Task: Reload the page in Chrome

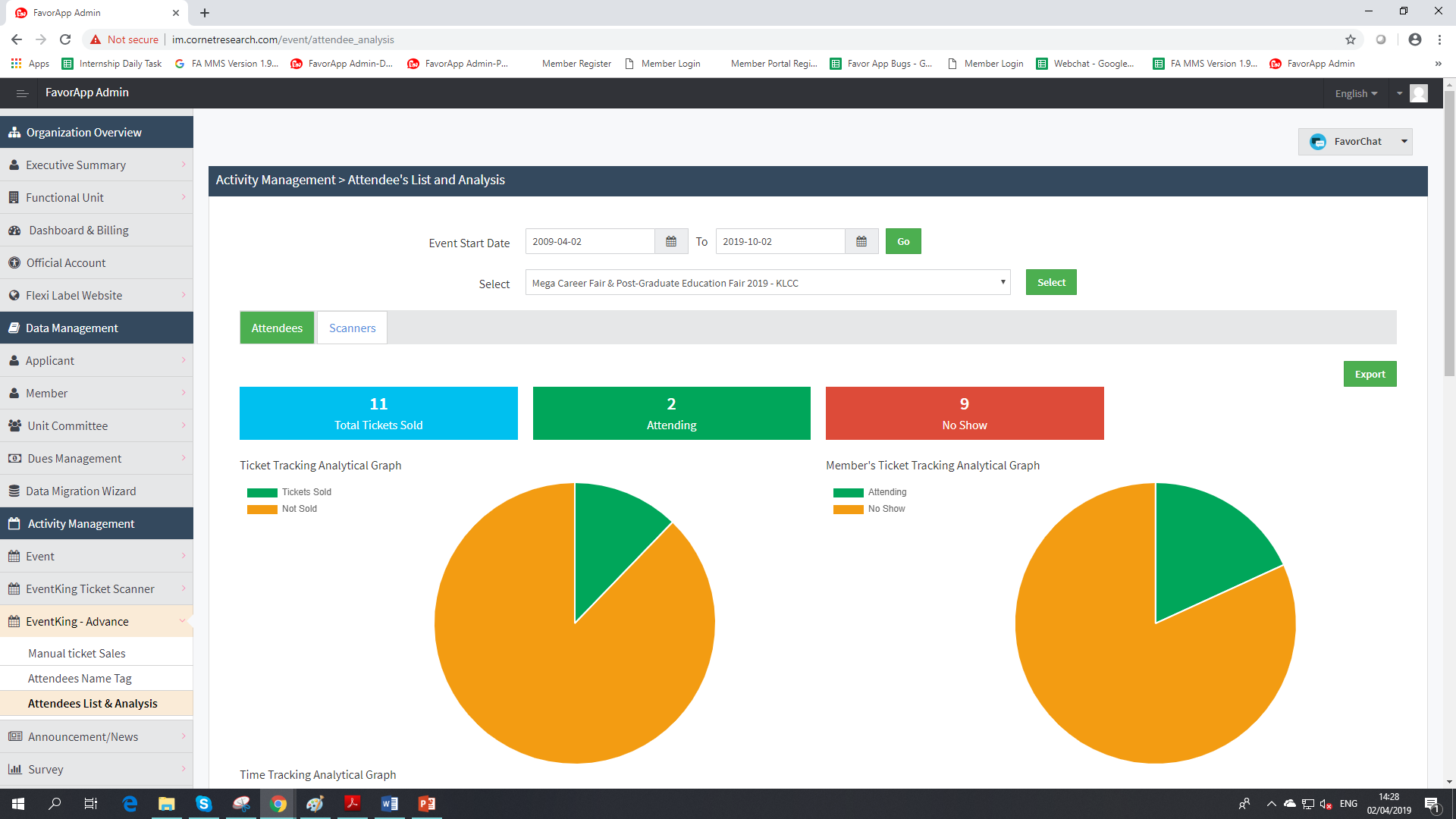Action: click(65, 39)
